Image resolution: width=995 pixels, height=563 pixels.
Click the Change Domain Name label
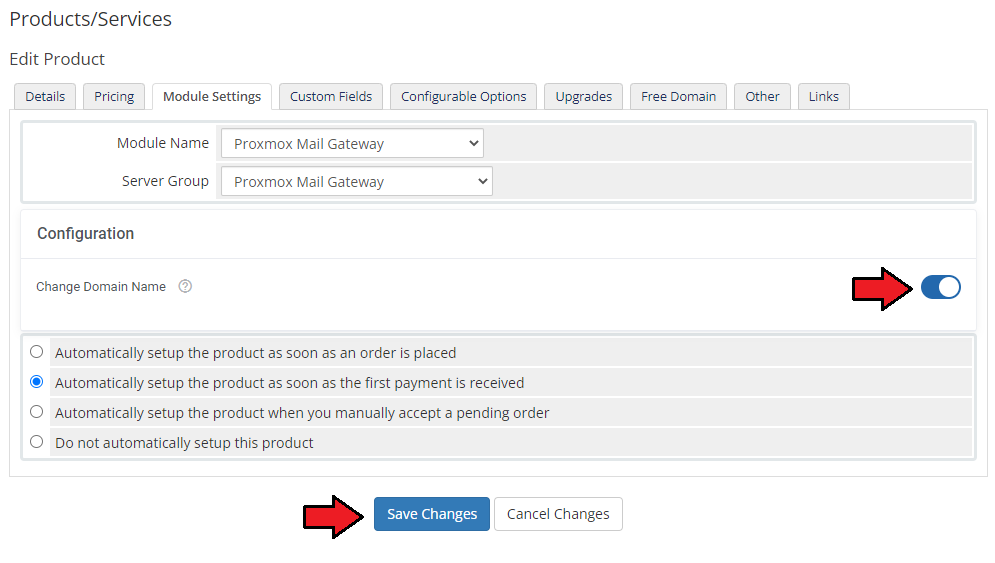pos(101,286)
